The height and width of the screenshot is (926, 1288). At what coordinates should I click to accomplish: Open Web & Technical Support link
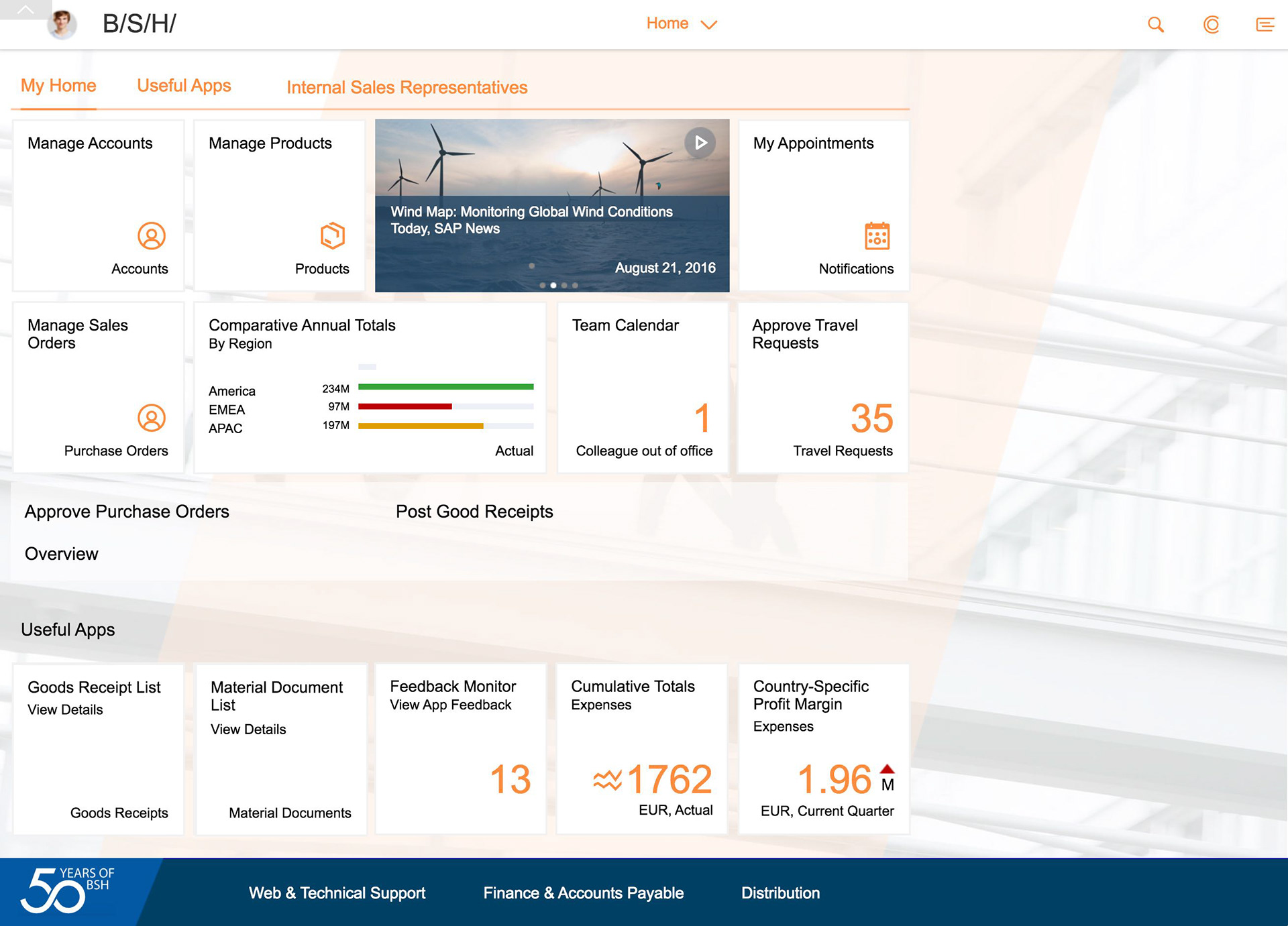coord(337,893)
